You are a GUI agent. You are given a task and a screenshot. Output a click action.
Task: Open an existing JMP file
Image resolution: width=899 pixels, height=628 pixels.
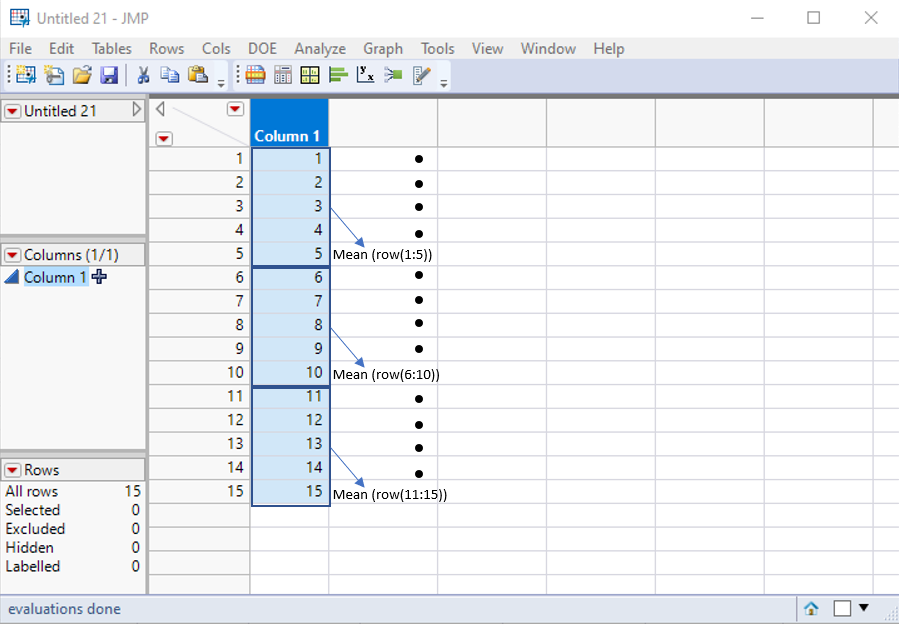[81, 75]
